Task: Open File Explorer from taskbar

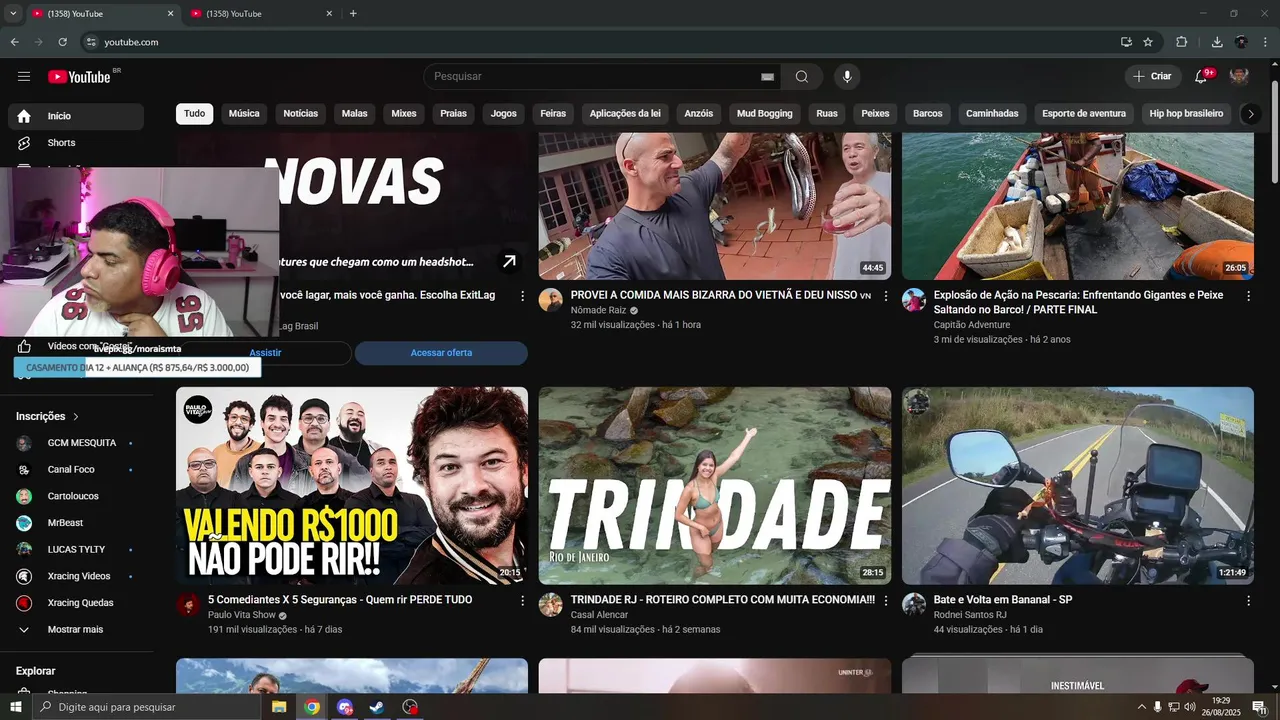Action: pyautogui.click(x=279, y=707)
